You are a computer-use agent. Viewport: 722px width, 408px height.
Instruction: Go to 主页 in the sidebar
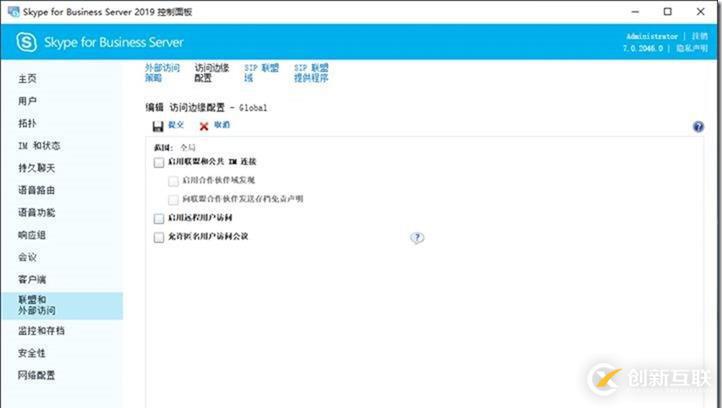click(27, 79)
